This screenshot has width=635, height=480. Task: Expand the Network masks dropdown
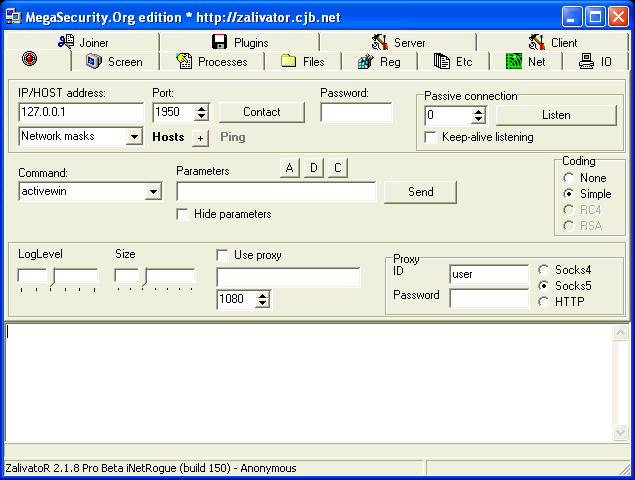click(135, 137)
